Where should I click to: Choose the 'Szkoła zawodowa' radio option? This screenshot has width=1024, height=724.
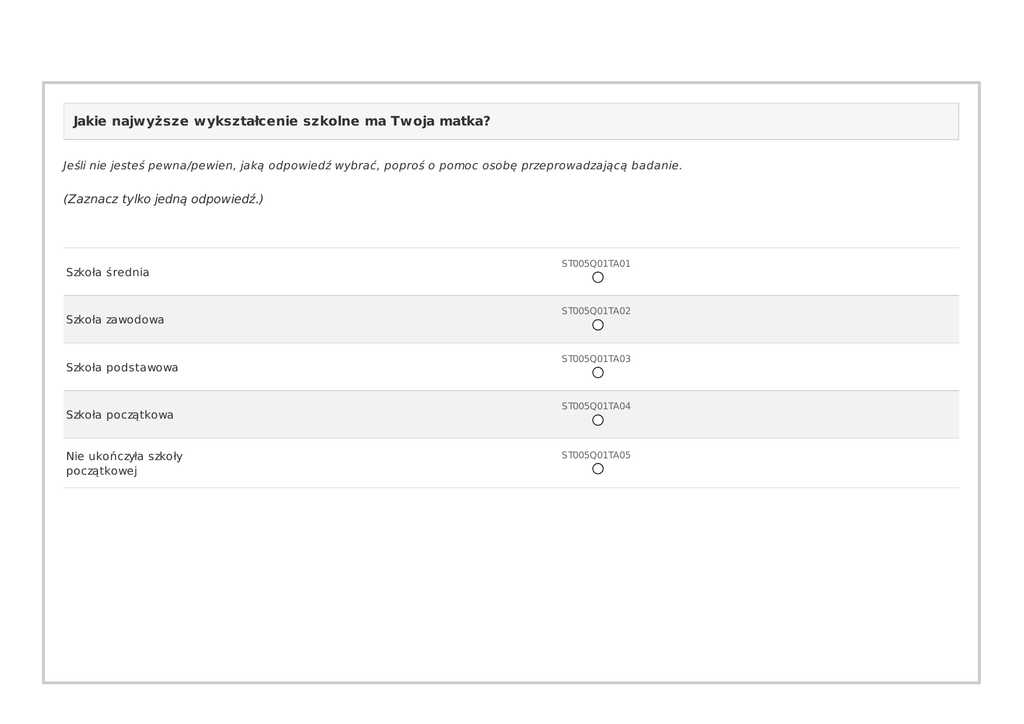pos(598,325)
